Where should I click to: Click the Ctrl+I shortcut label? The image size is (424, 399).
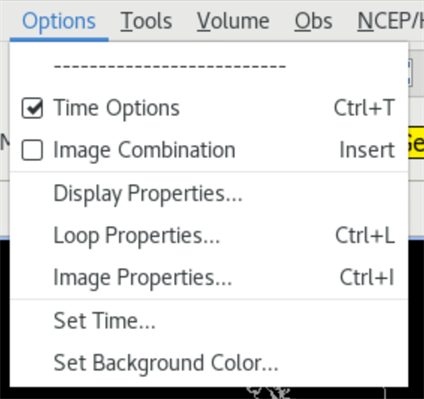click(x=367, y=278)
